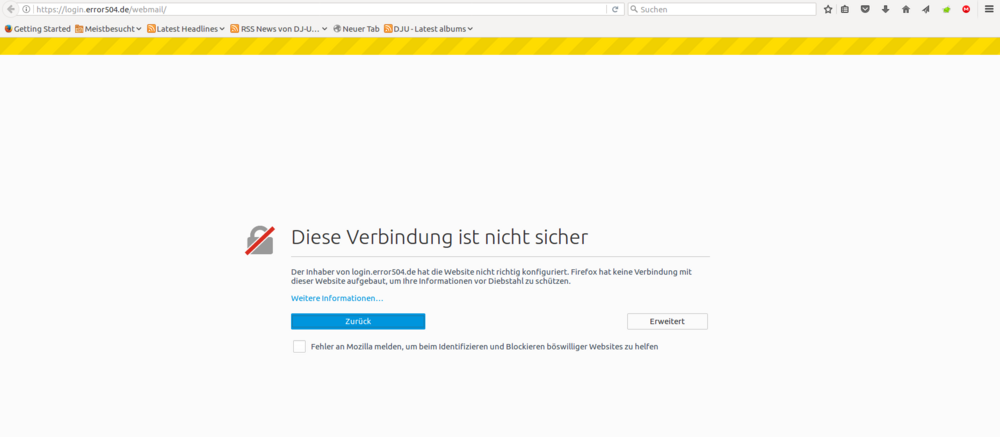Click the Diese Verbindung ist nicht sicher heading

(439, 237)
